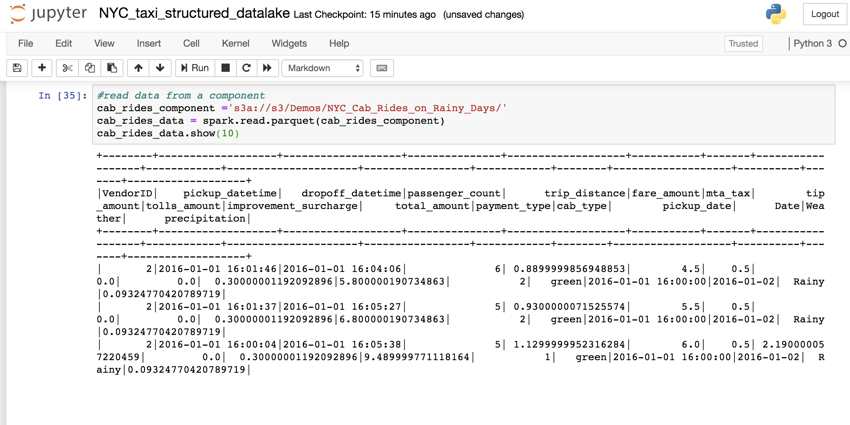Cut selected cells with the scissors icon
The height and width of the screenshot is (425, 850).
coord(67,68)
